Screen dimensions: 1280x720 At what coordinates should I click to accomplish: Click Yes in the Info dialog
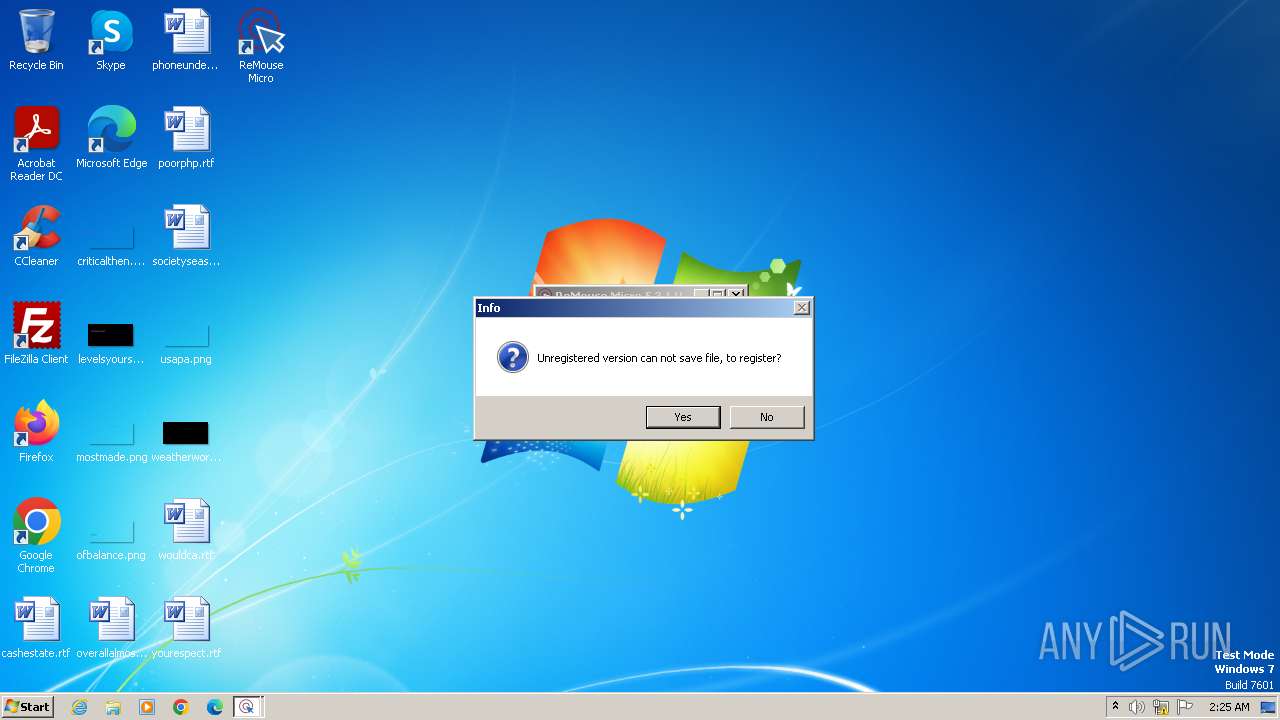coord(682,417)
